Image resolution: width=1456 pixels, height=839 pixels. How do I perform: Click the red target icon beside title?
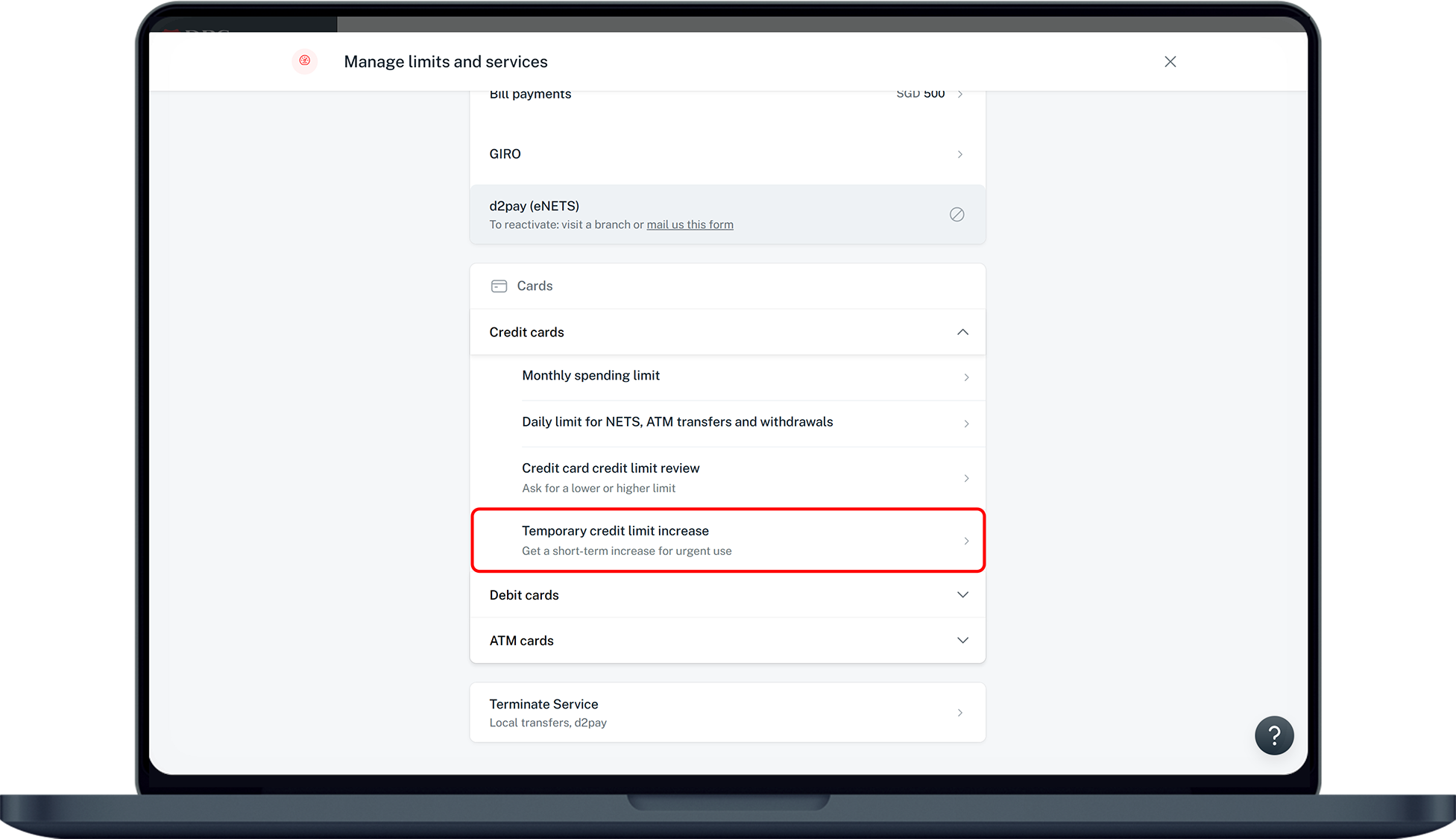pyautogui.click(x=304, y=61)
